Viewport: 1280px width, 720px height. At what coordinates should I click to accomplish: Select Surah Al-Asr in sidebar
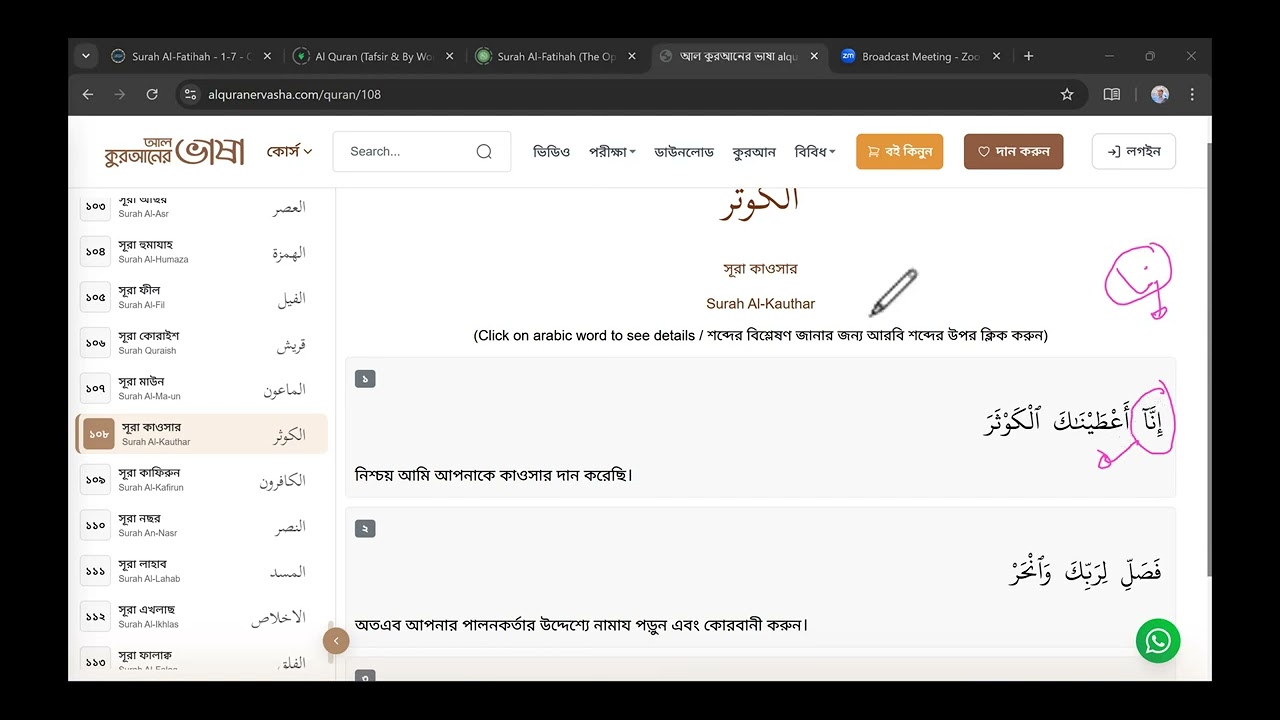(201, 206)
